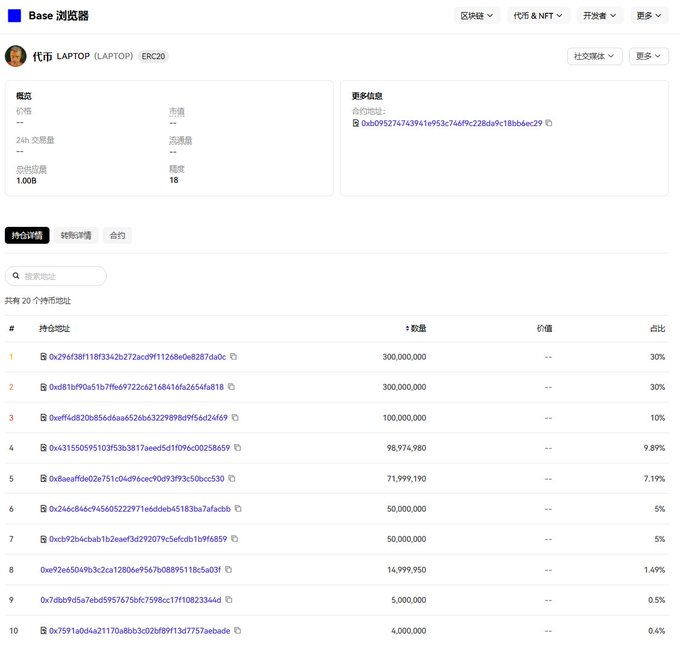This screenshot has height=645, width=680.
Task: Copy holder address 0x7dbb9d5a...344d
Action: tap(229, 599)
